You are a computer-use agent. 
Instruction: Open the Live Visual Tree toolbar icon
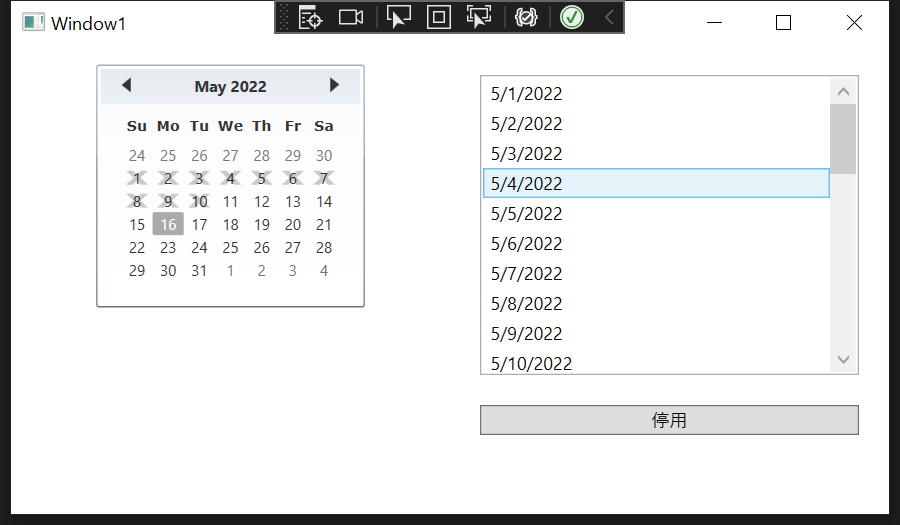311,17
